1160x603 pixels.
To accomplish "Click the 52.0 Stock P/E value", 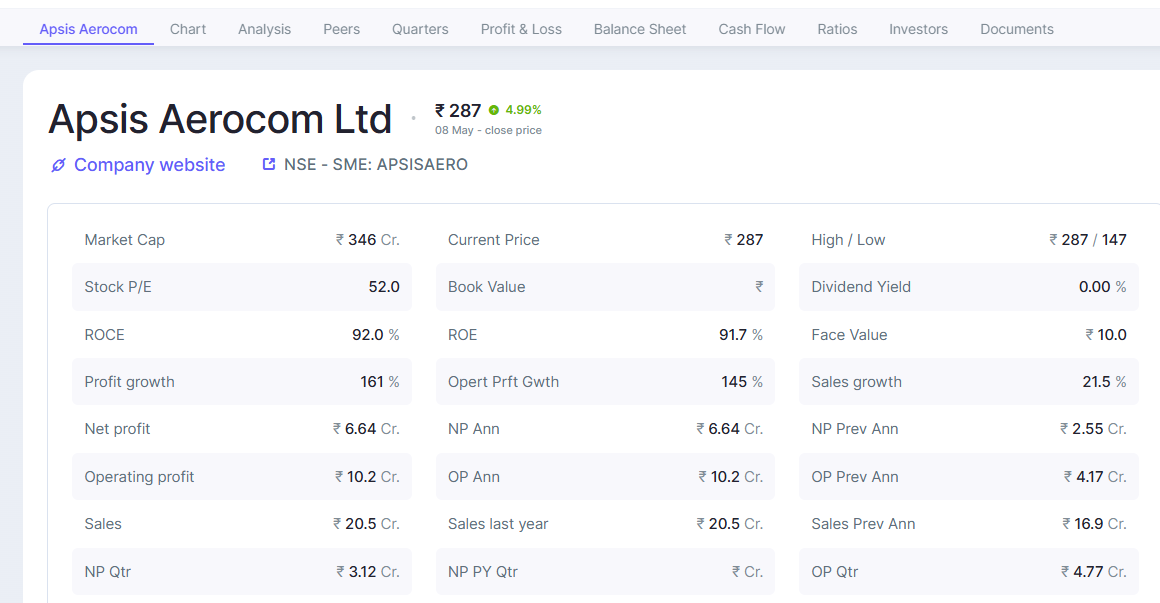I will 384,287.
